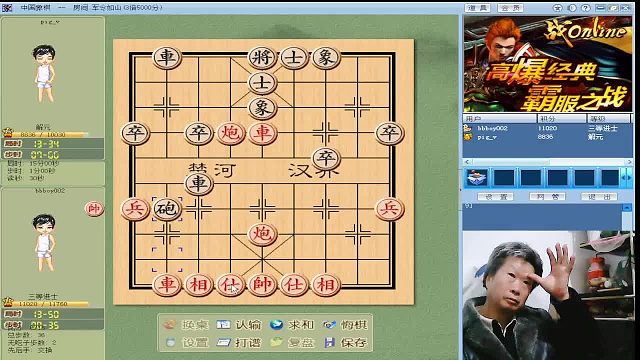The image size is (640, 360).
Task: Click the help question mark icon in the title bar
Action: (x=586, y=8)
